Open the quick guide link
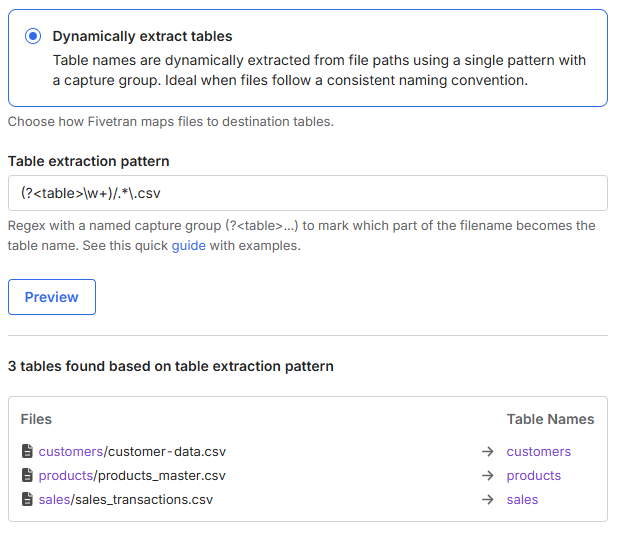The height and width of the screenshot is (537, 640). (188, 245)
